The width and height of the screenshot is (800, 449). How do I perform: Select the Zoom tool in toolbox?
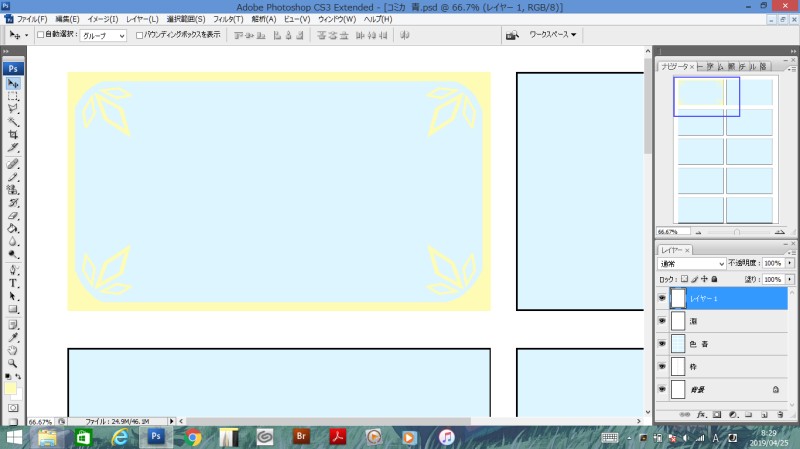coord(13,363)
